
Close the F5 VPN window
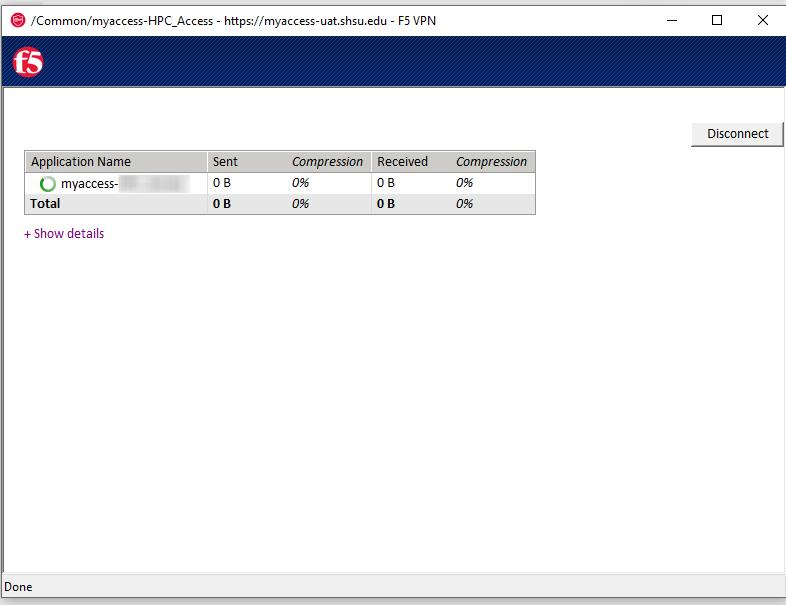[762, 20]
